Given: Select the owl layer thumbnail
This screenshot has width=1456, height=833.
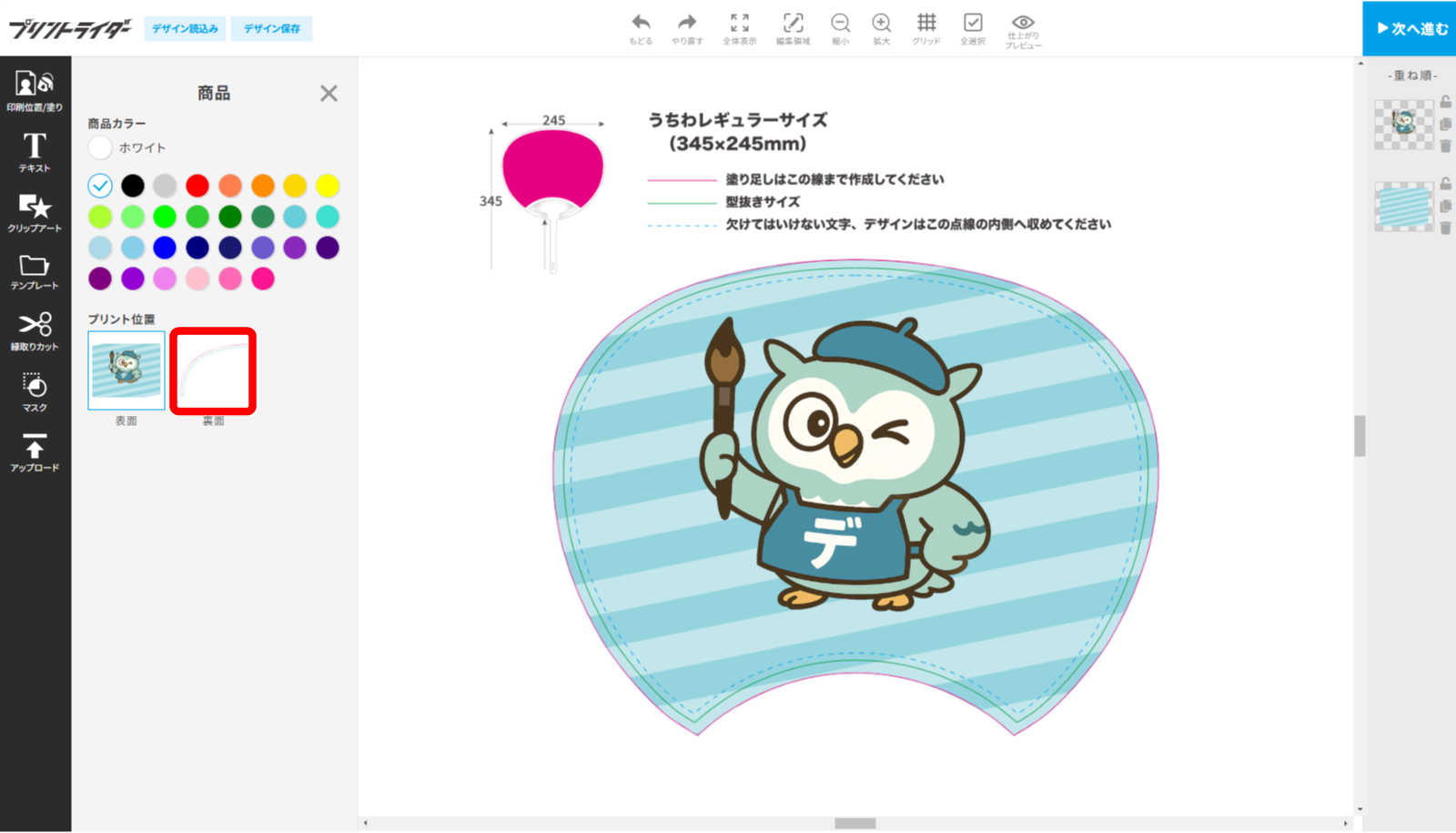Looking at the screenshot, I should [x=1403, y=124].
